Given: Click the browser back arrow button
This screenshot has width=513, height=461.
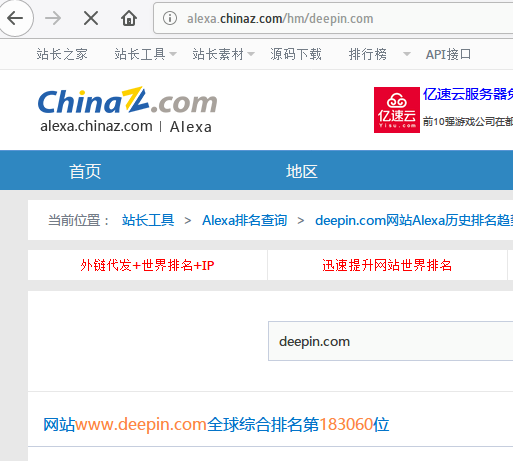Looking at the screenshot, I should click(15, 18).
